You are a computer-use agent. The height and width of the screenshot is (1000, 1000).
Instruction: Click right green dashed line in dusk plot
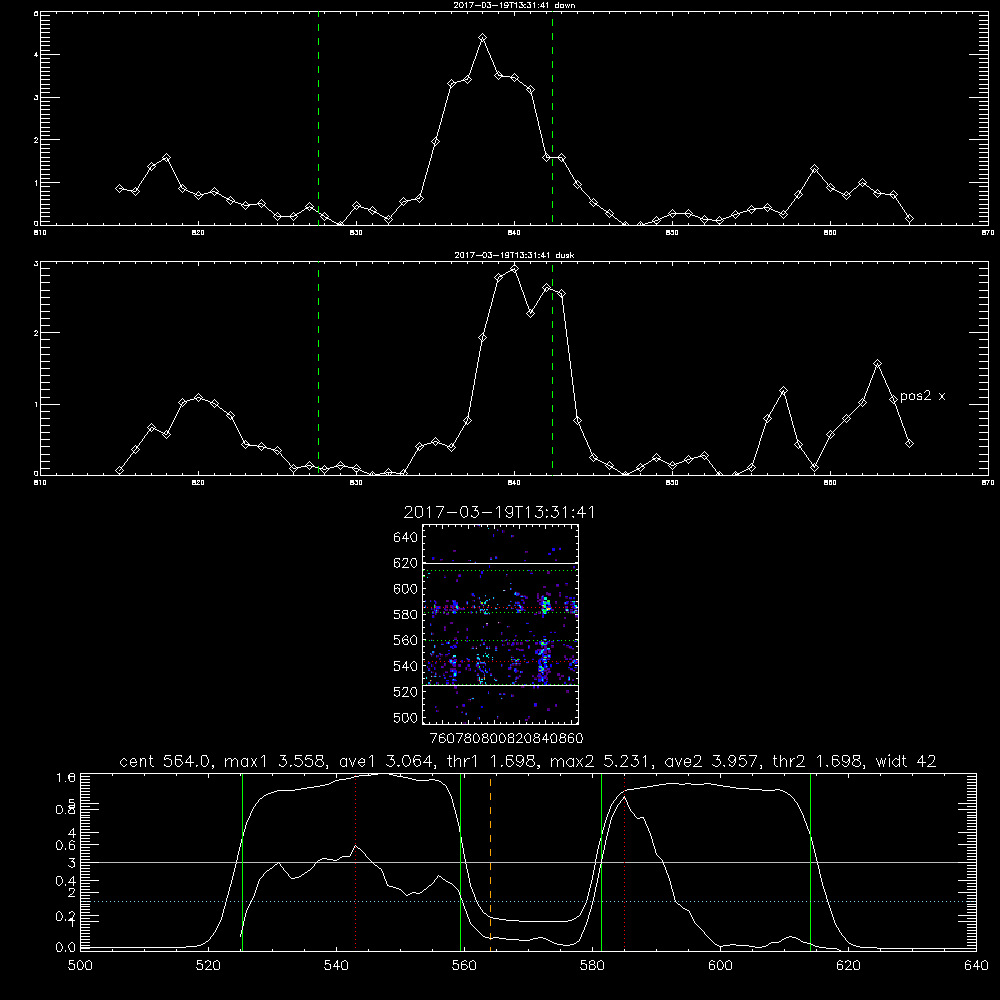[552, 368]
